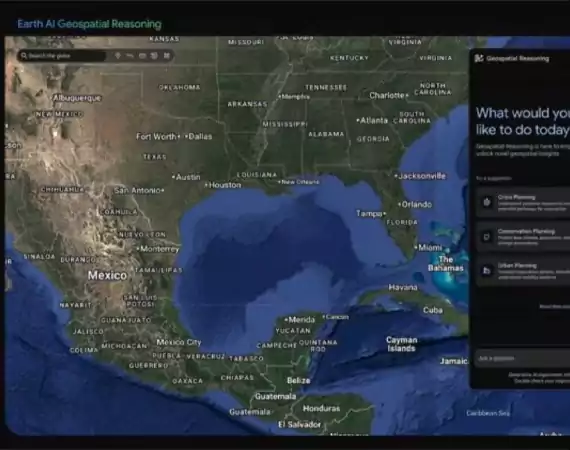Click the YUCATAN state label
This screenshot has height=450, width=570.
click(x=293, y=331)
